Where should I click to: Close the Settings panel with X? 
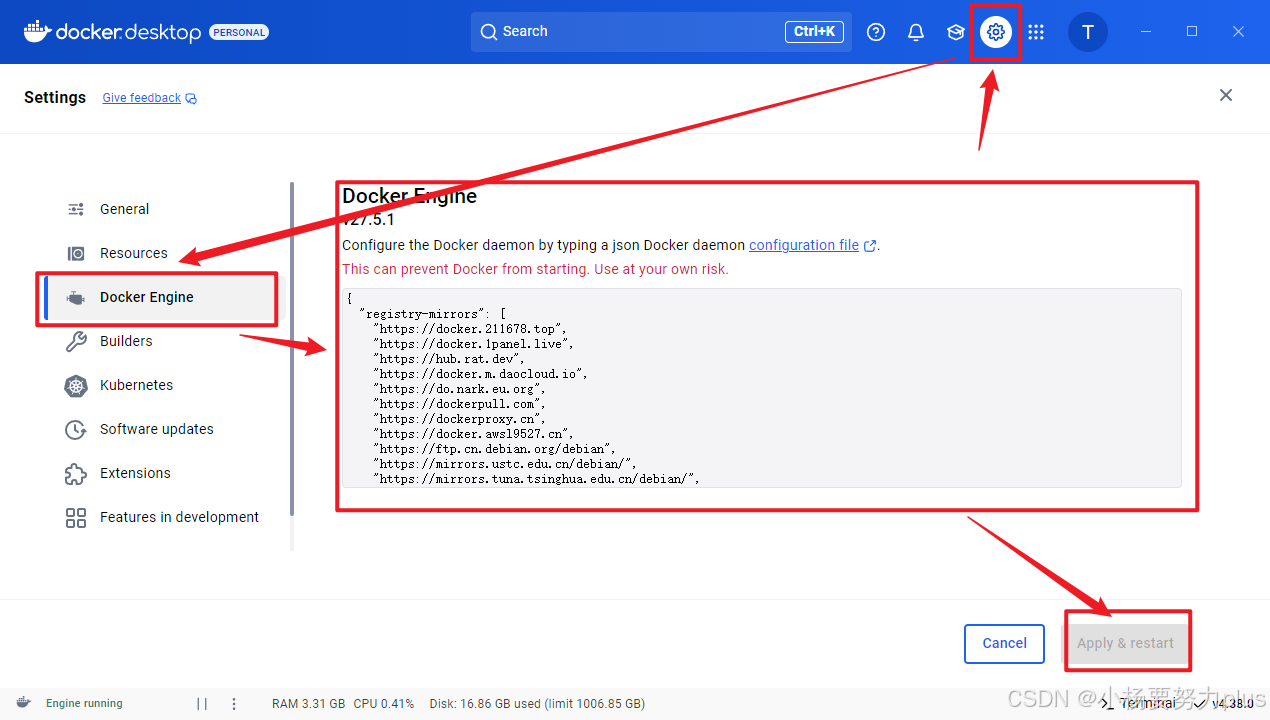click(1226, 95)
